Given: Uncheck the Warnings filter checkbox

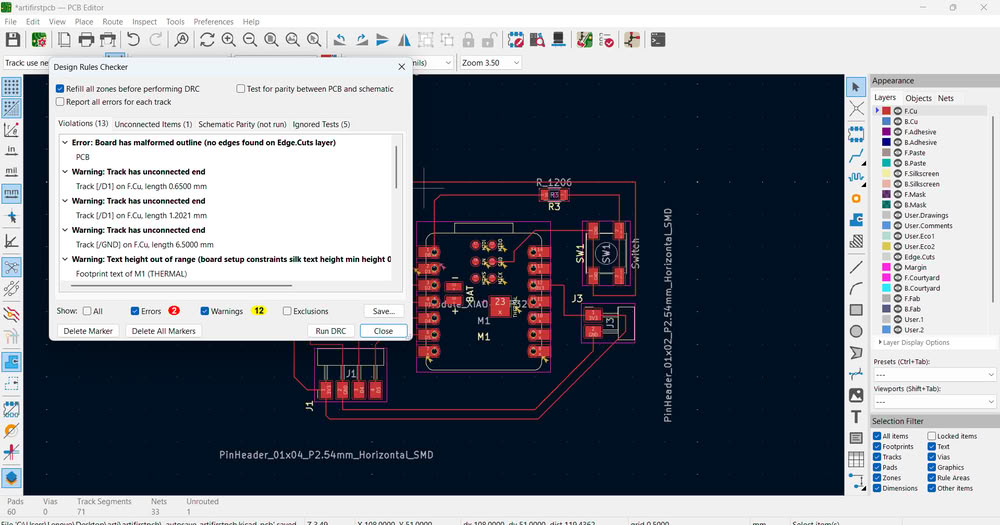Looking at the screenshot, I should 205,311.
